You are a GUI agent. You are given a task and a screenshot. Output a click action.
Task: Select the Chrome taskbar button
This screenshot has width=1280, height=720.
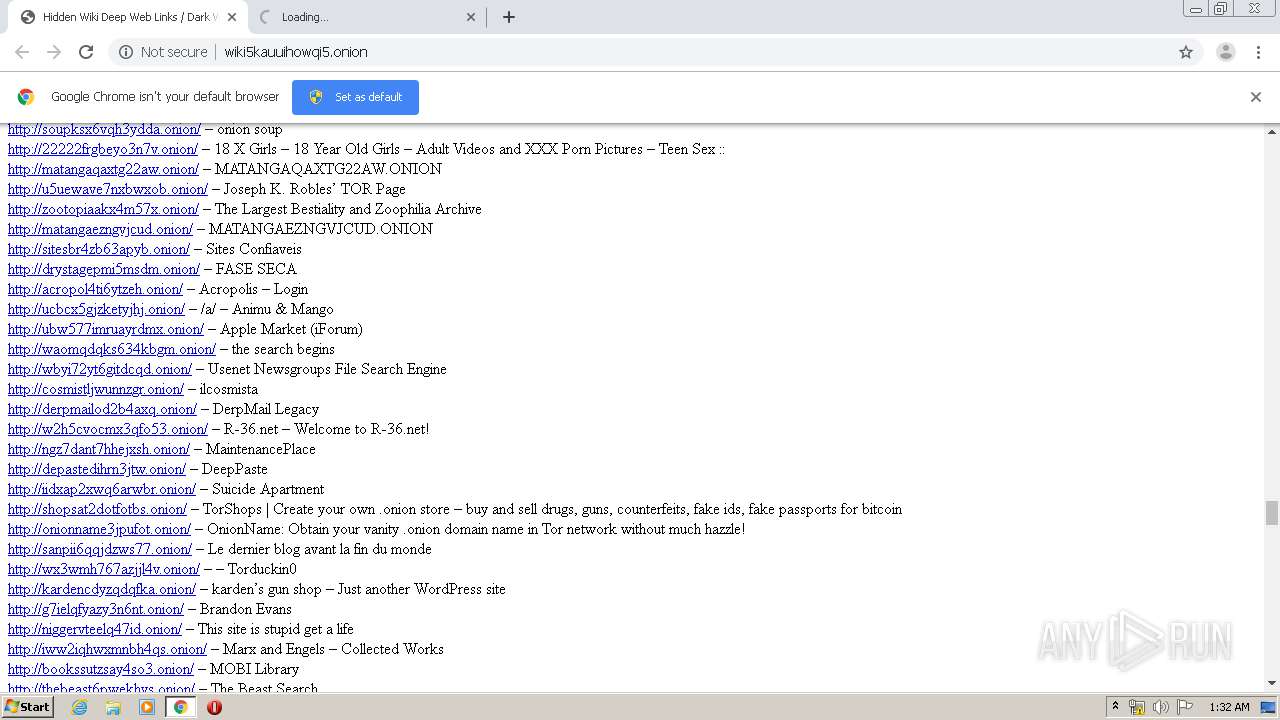(180, 707)
